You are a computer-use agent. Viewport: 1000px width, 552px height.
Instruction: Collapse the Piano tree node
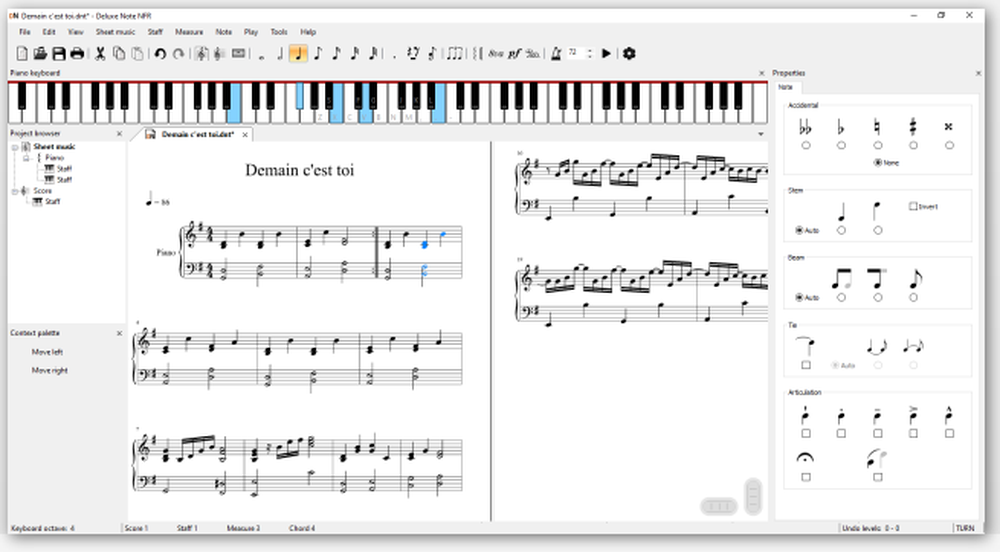[x=26, y=158]
